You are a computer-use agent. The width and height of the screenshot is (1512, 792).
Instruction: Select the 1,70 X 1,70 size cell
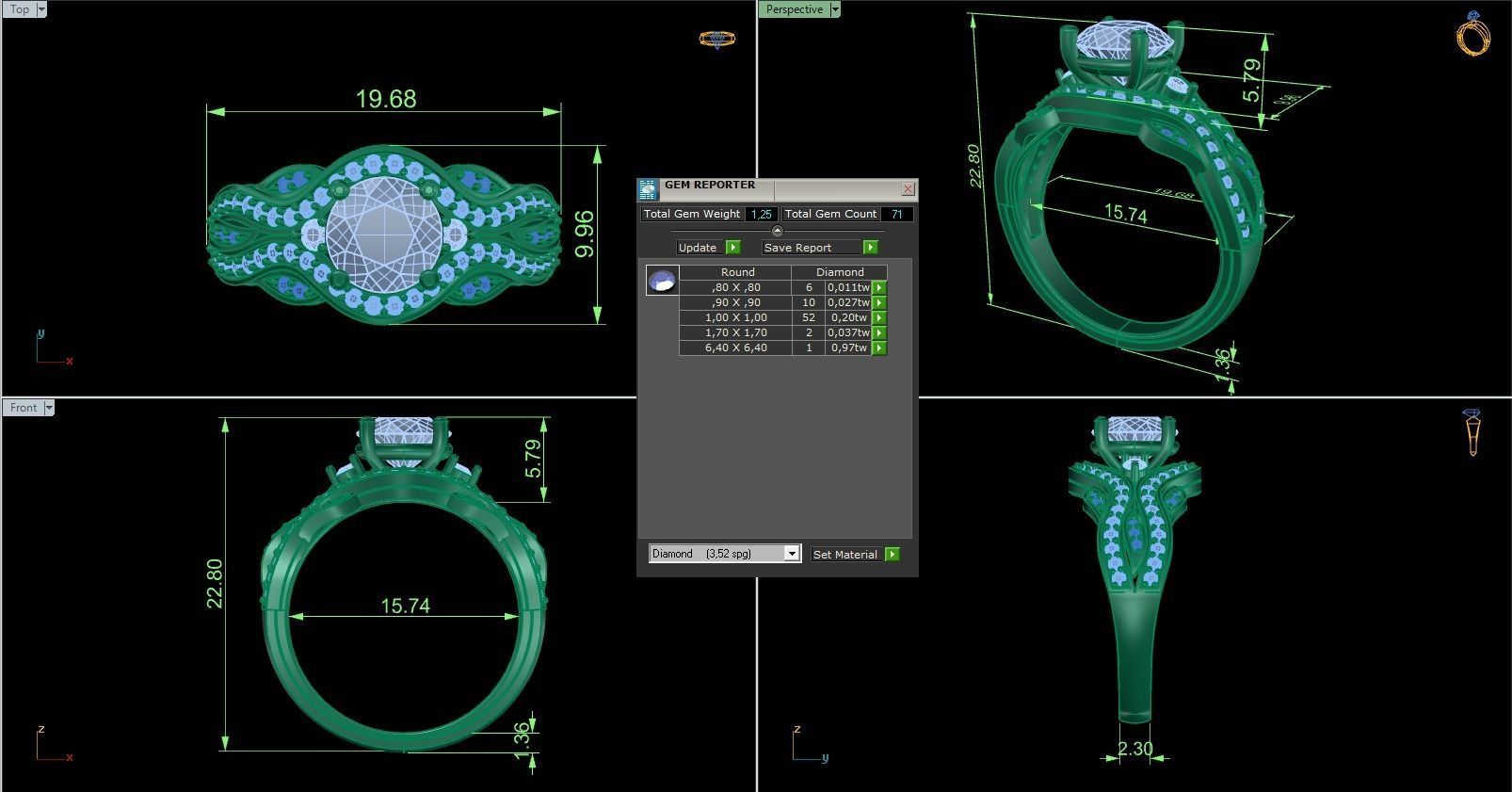735,332
